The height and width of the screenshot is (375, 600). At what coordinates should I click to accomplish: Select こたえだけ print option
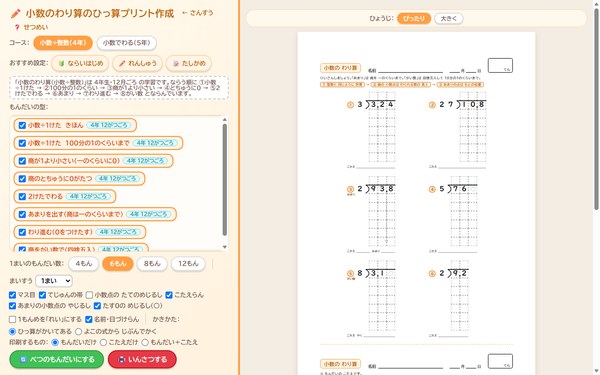pyautogui.click(x=103, y=342)
